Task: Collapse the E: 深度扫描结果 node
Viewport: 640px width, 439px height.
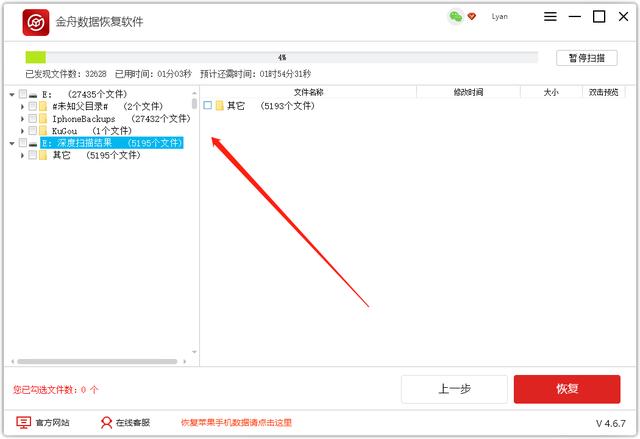Action: point(11,144)
